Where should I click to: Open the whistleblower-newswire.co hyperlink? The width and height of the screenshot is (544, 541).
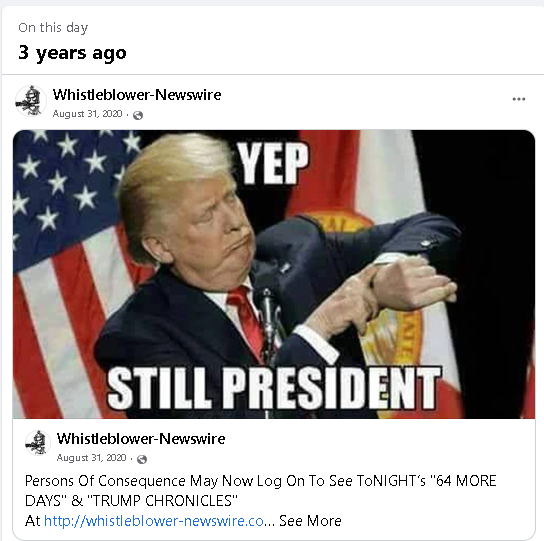(x=154, y=521)
